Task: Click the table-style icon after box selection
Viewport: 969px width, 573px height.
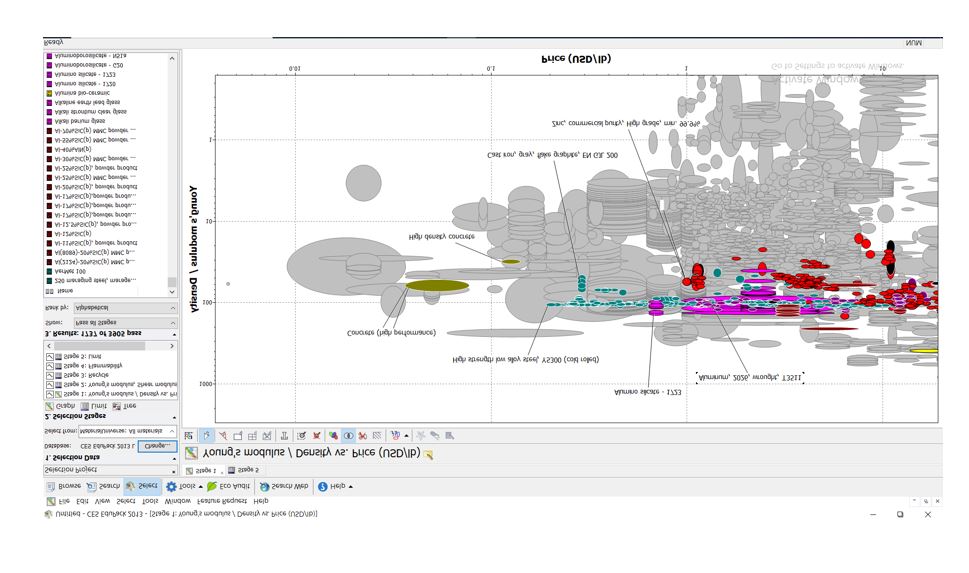Action: pyautogui.click(x=252, y=436)
